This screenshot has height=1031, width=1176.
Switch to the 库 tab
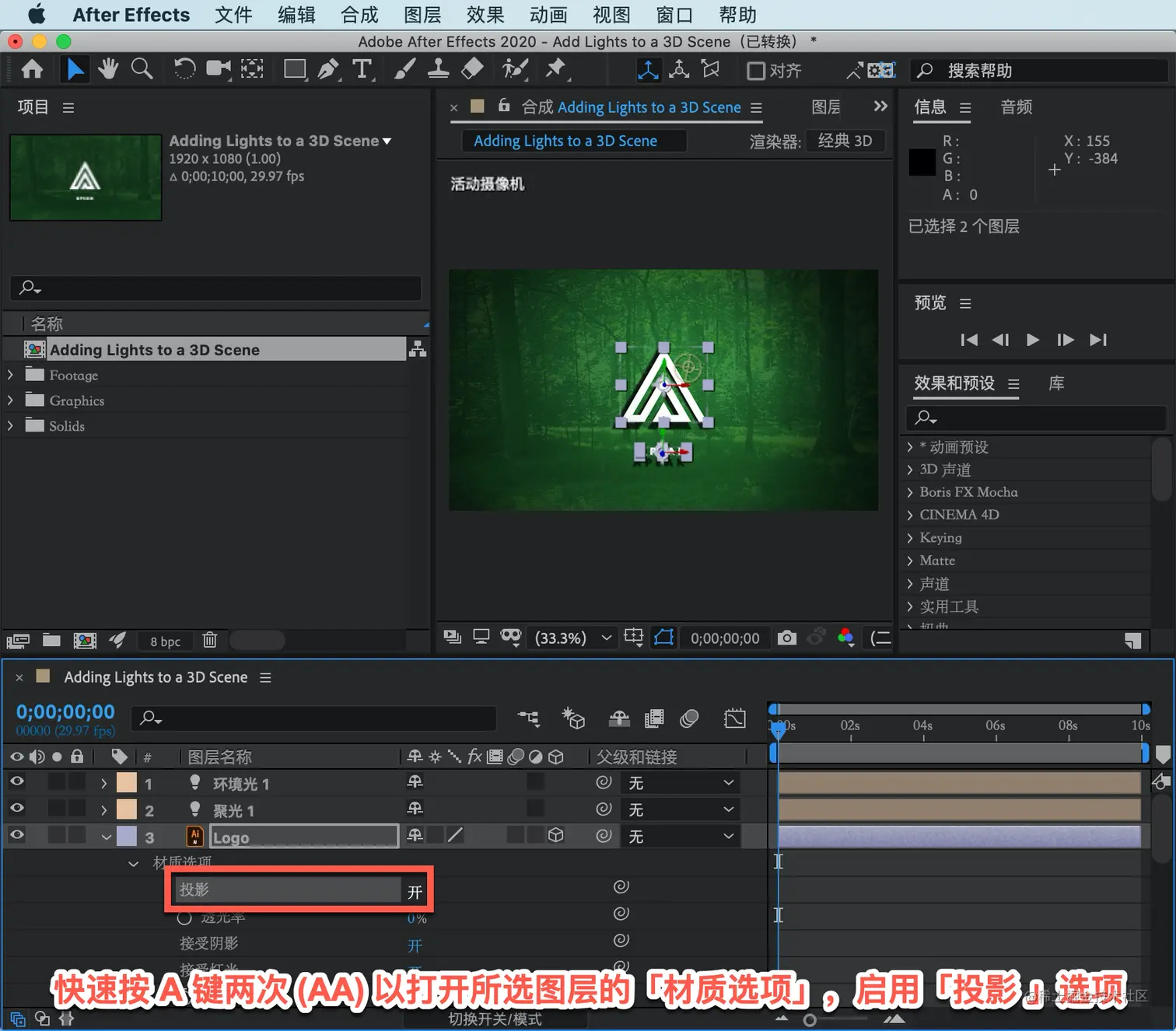click(1056, 383)
